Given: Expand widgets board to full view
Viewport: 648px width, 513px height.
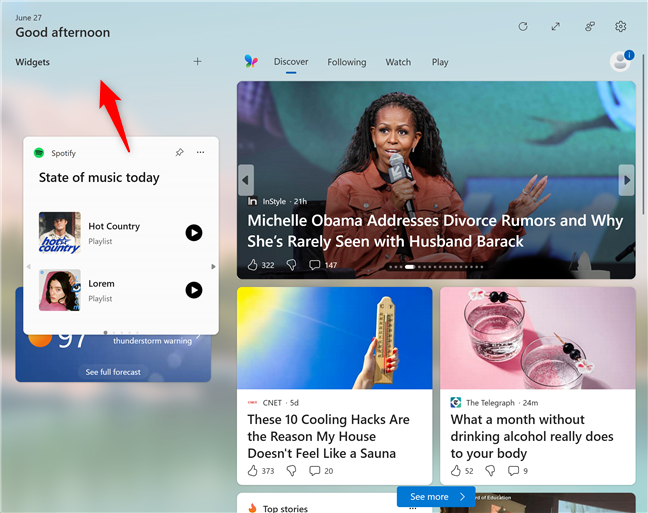Looking at the screenshot, I should (x=556, y=26).
